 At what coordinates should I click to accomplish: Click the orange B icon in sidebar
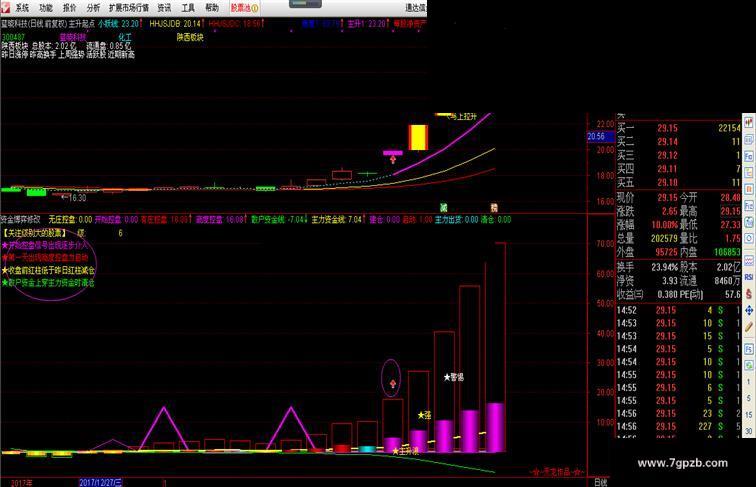click(749, 189)
